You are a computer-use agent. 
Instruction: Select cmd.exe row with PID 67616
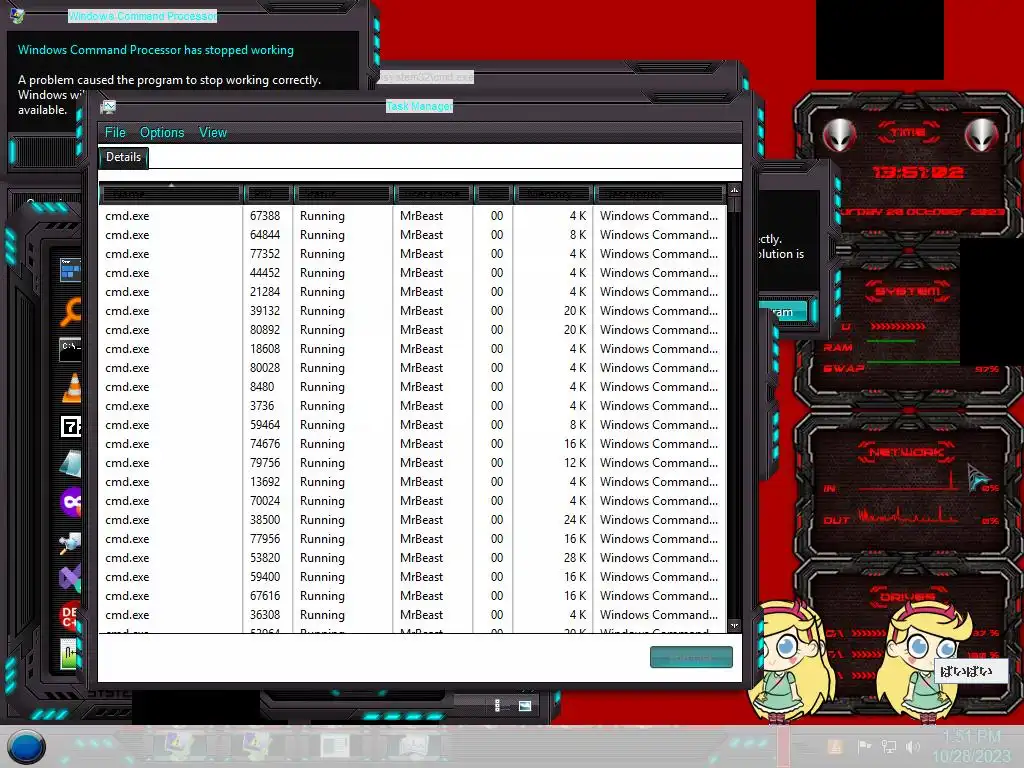[x=413, y=596]
